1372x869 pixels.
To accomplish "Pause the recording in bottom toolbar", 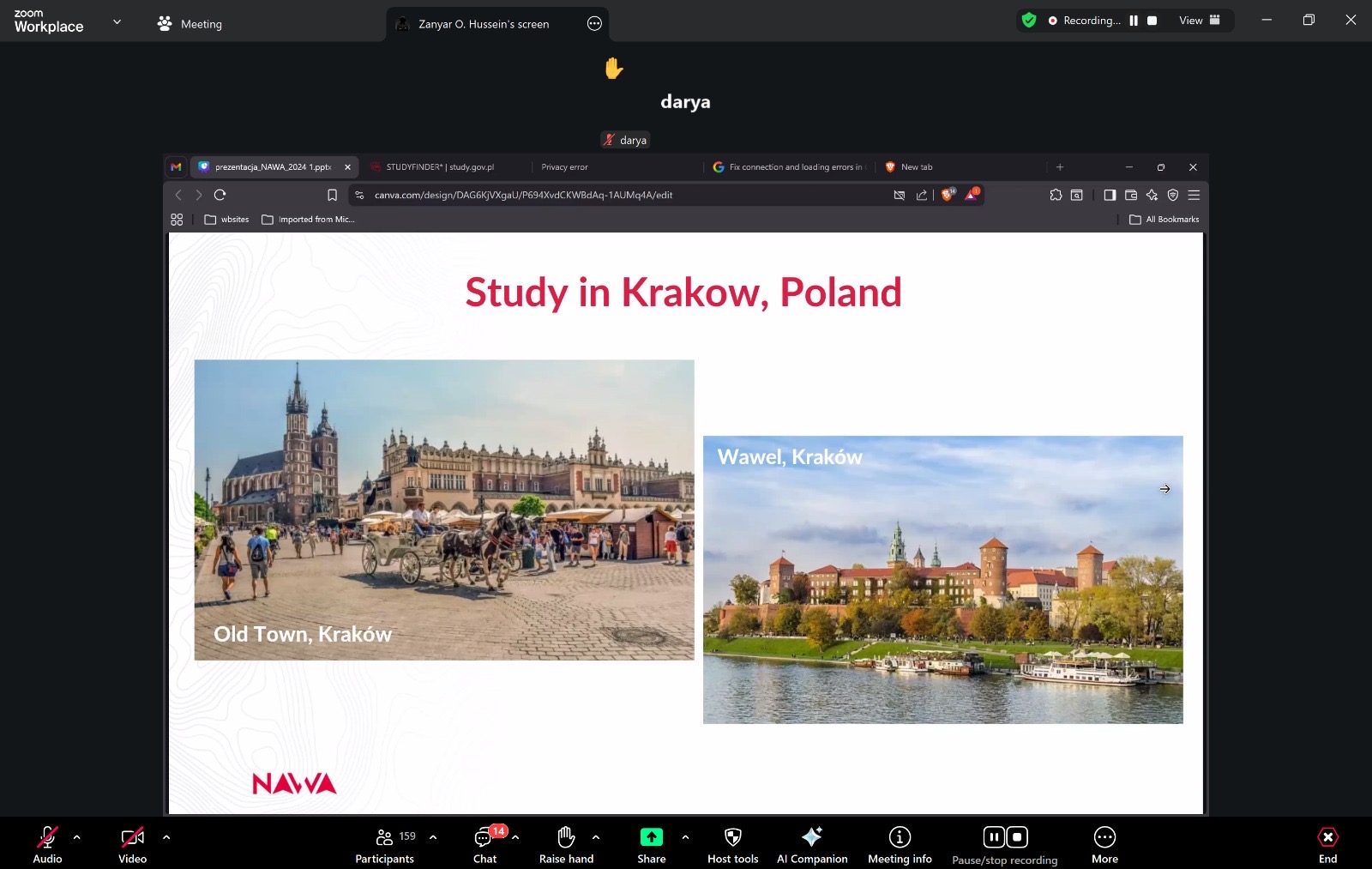I will point(993,837).
